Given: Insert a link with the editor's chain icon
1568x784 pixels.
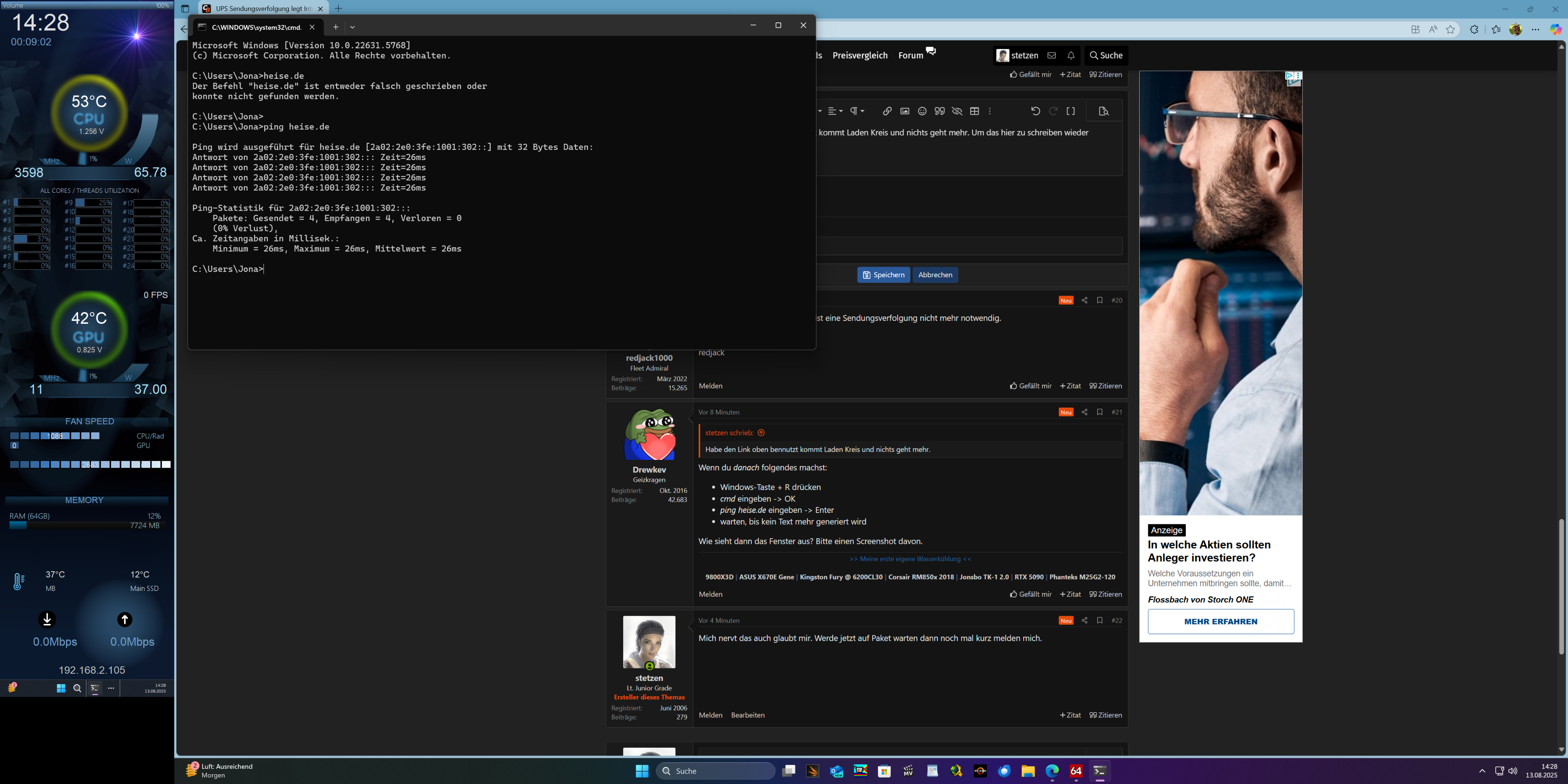Looking at the screenshot, I should click(x=887, y=111).
